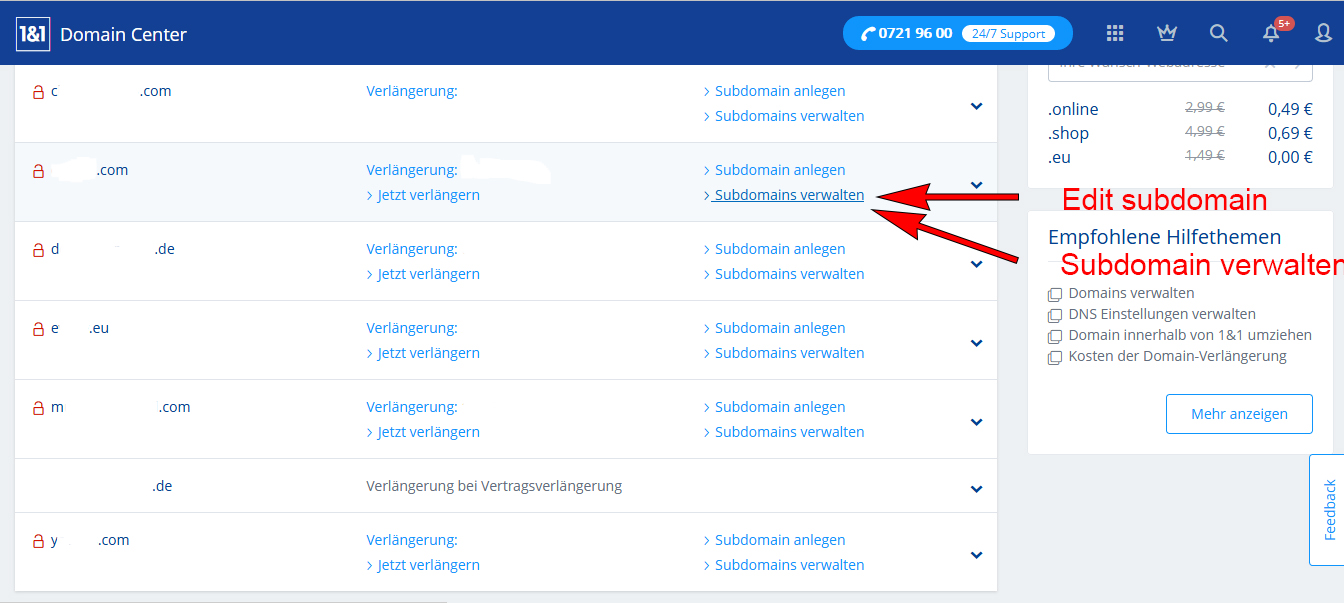This screenshot has width=1344, height=603.
Task: Click the Domains verwalten help topic icon
Action: coord(1055,294)
